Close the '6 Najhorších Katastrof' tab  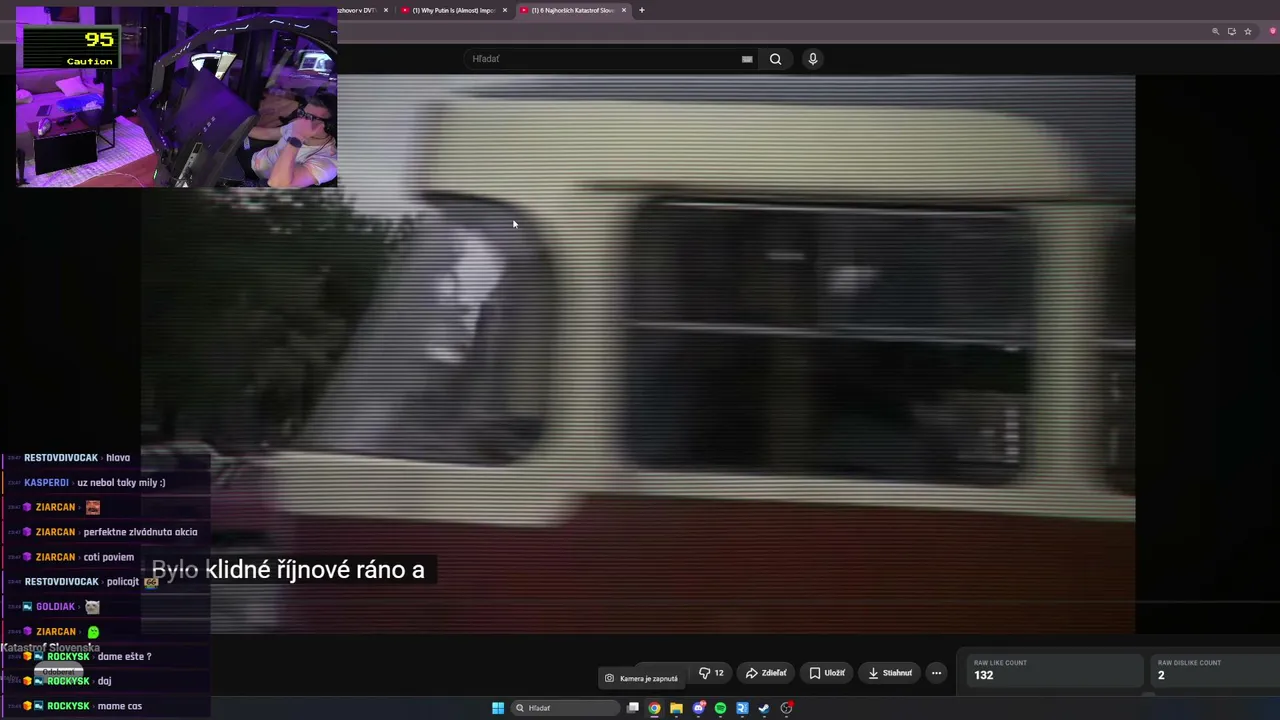[x=624, y=10]
